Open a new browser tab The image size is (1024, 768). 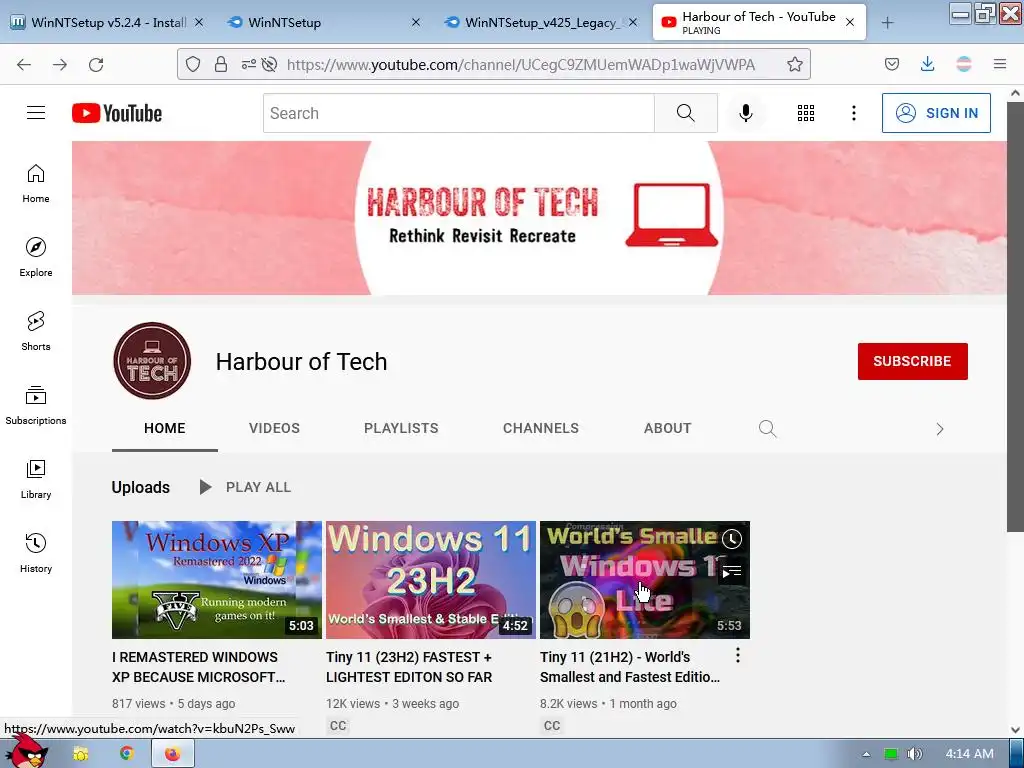(887, 22)
